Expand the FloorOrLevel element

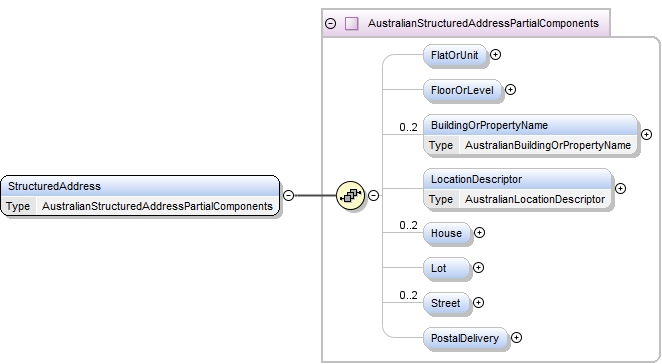point(510,90)
